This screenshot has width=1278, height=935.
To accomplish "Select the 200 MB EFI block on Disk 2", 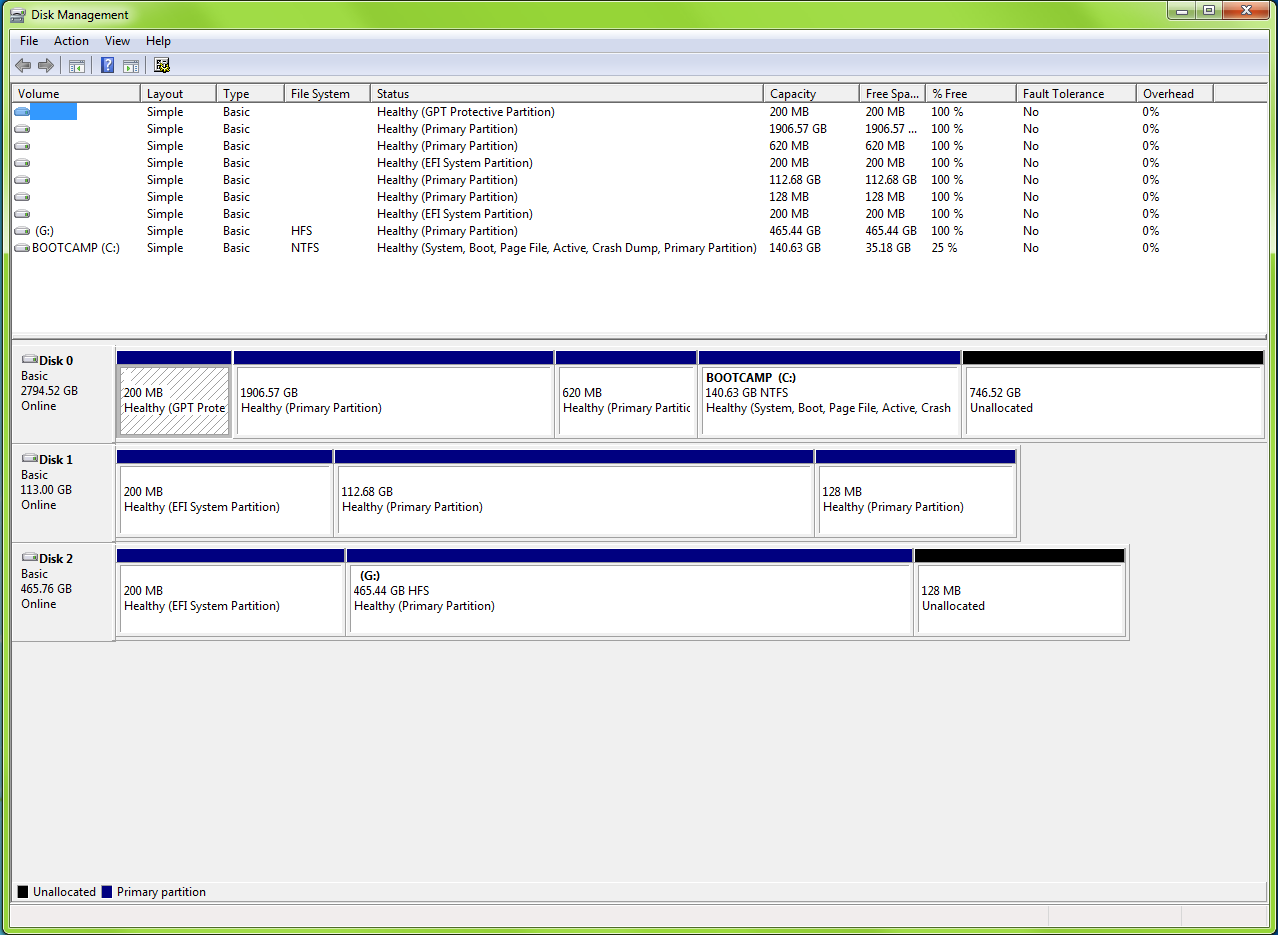I will (231, 591).
